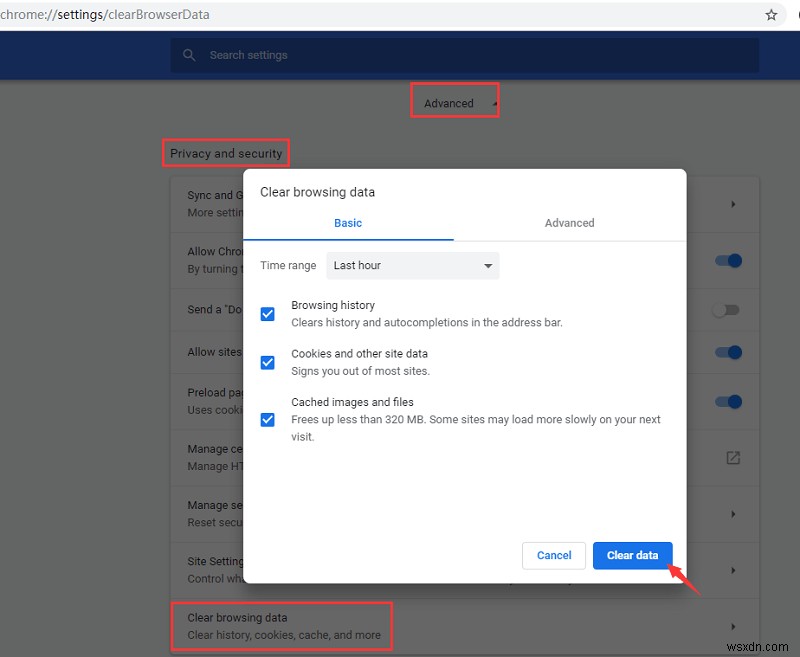This screenshot has height=657, width=800.
Task: Uncheck Cached images and files checkbox
Action: tap(267, 419)
